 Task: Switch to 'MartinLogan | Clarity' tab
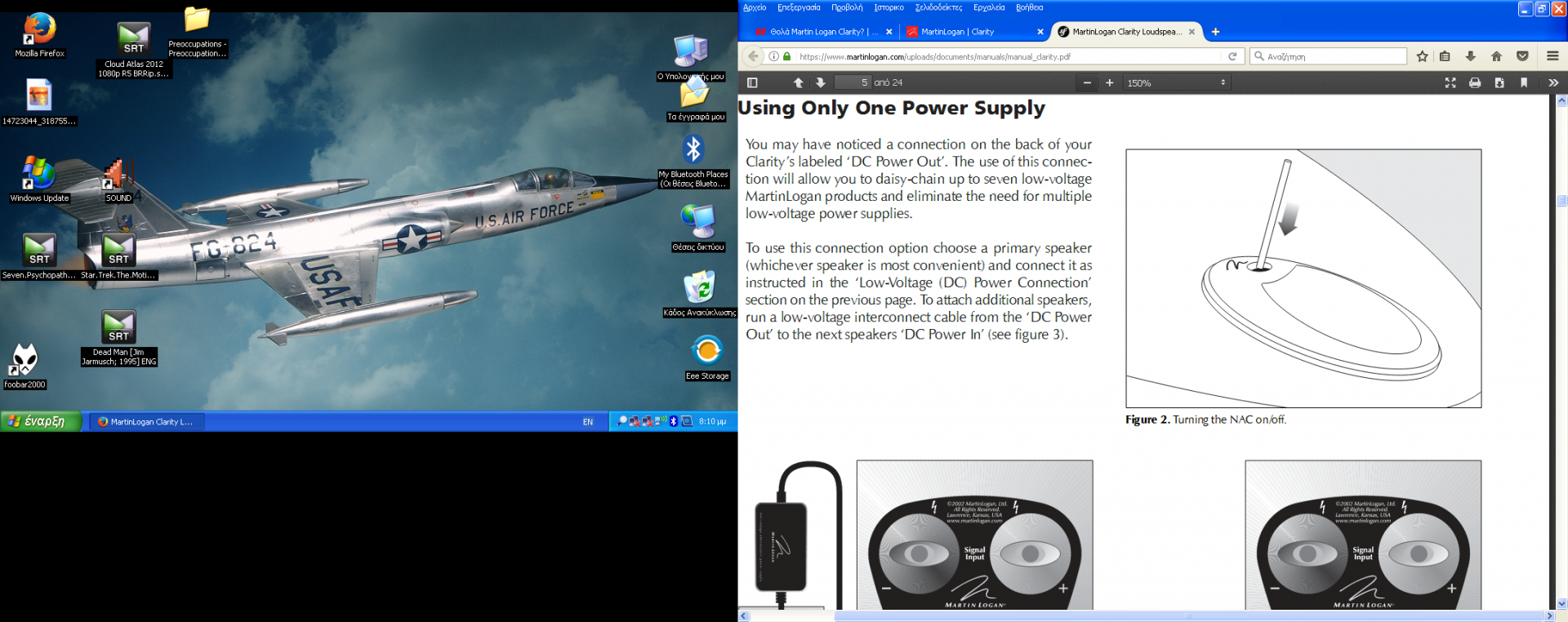[974, 32]
